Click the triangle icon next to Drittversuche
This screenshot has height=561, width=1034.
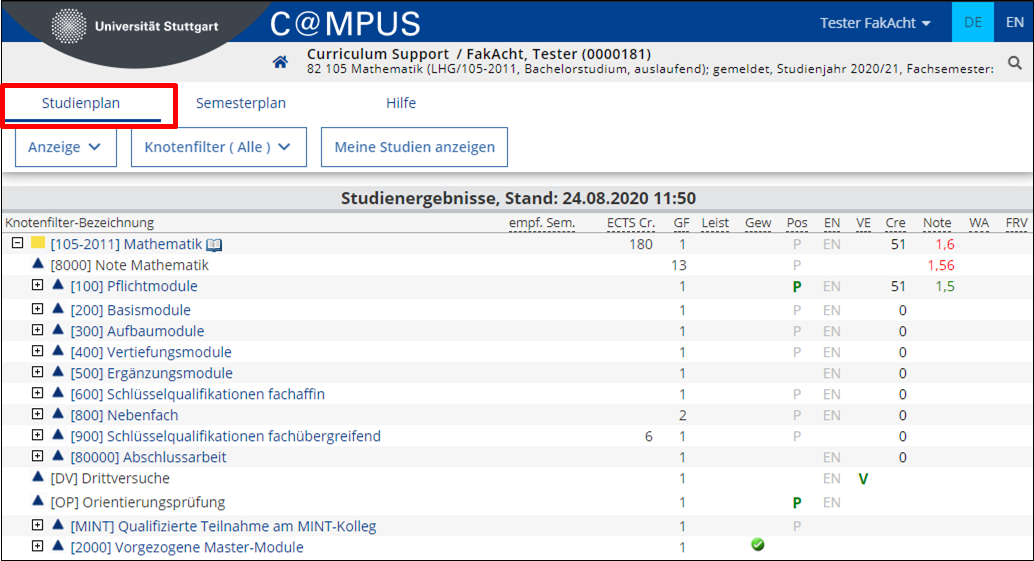pos(38,477)
